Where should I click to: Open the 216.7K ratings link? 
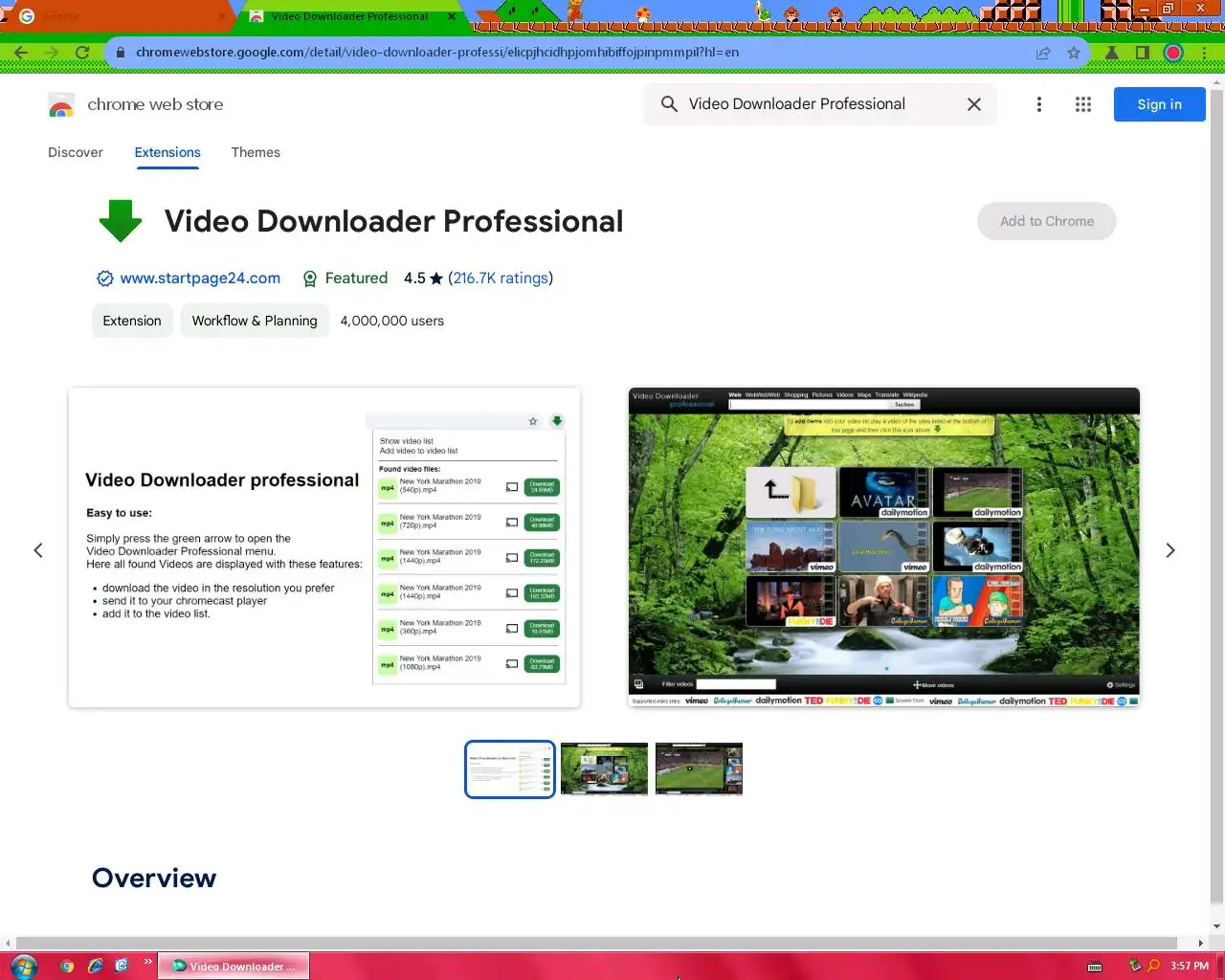pyautogui.click(x=501, y=278)
